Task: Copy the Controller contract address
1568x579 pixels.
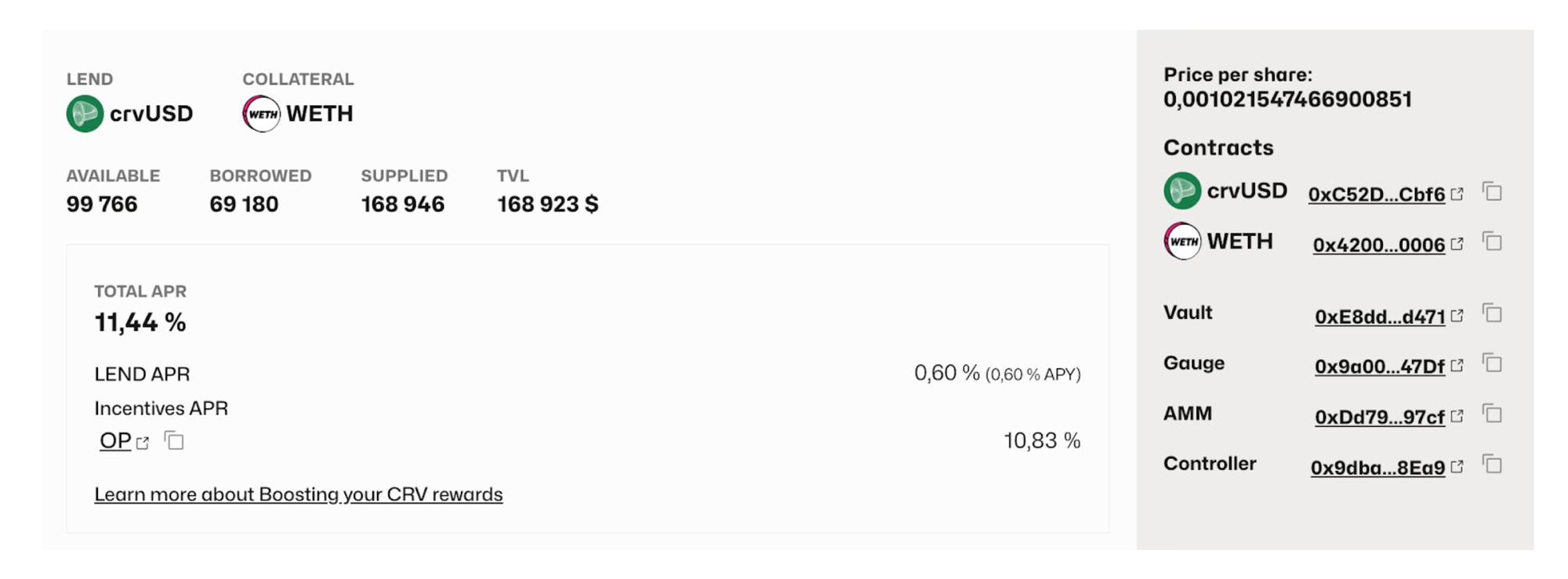Action: pos(1492,465)
